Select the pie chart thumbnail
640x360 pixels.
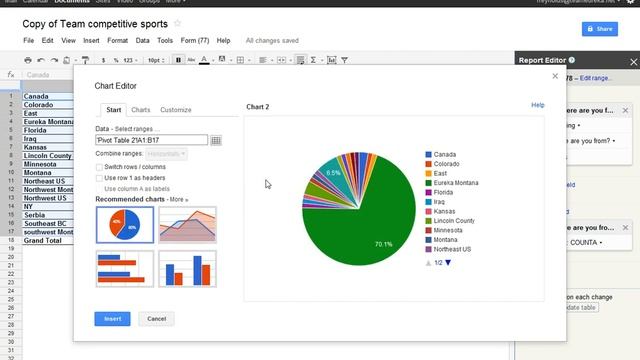(x=125, y=225)
